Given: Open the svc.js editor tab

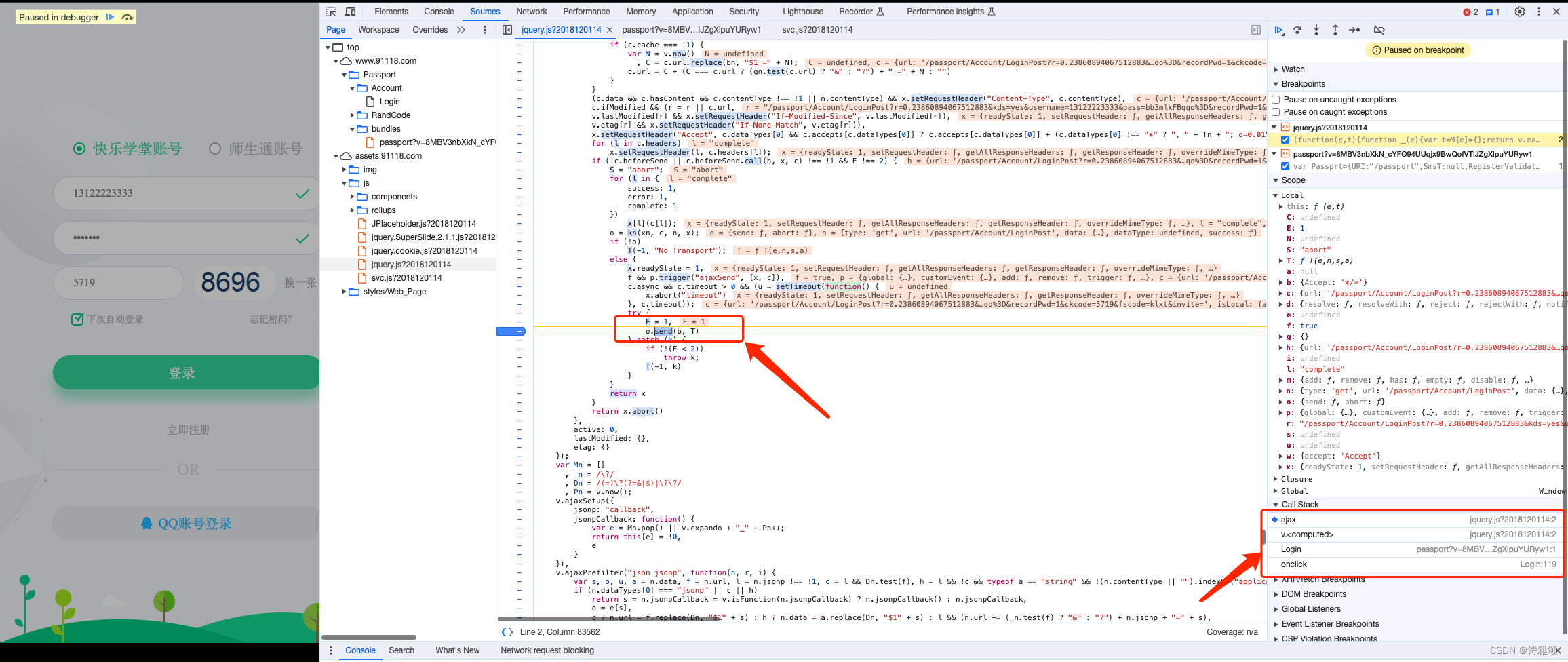Looking at the screenshot, I should (x=817, y=30).
